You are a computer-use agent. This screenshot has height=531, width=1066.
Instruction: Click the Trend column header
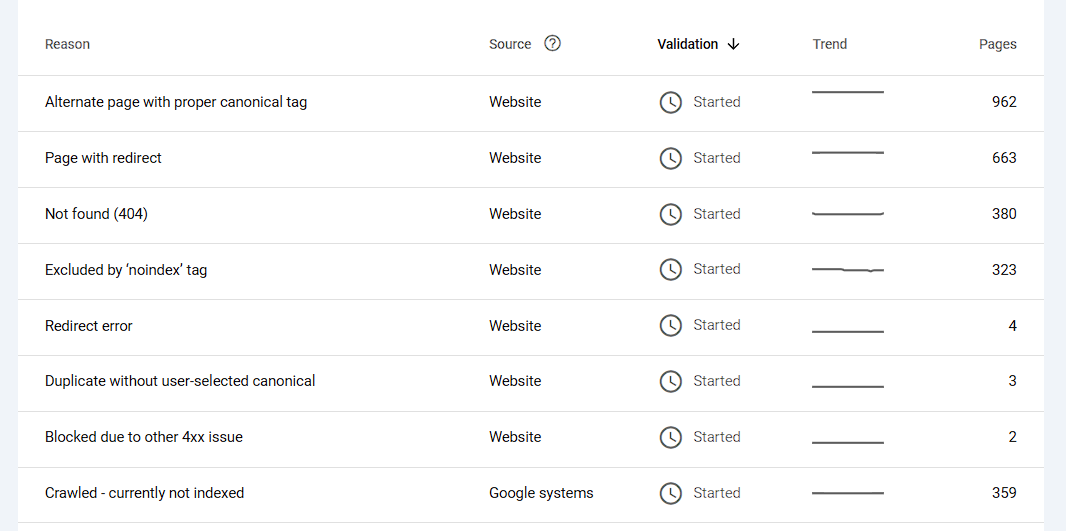[829, 44]
